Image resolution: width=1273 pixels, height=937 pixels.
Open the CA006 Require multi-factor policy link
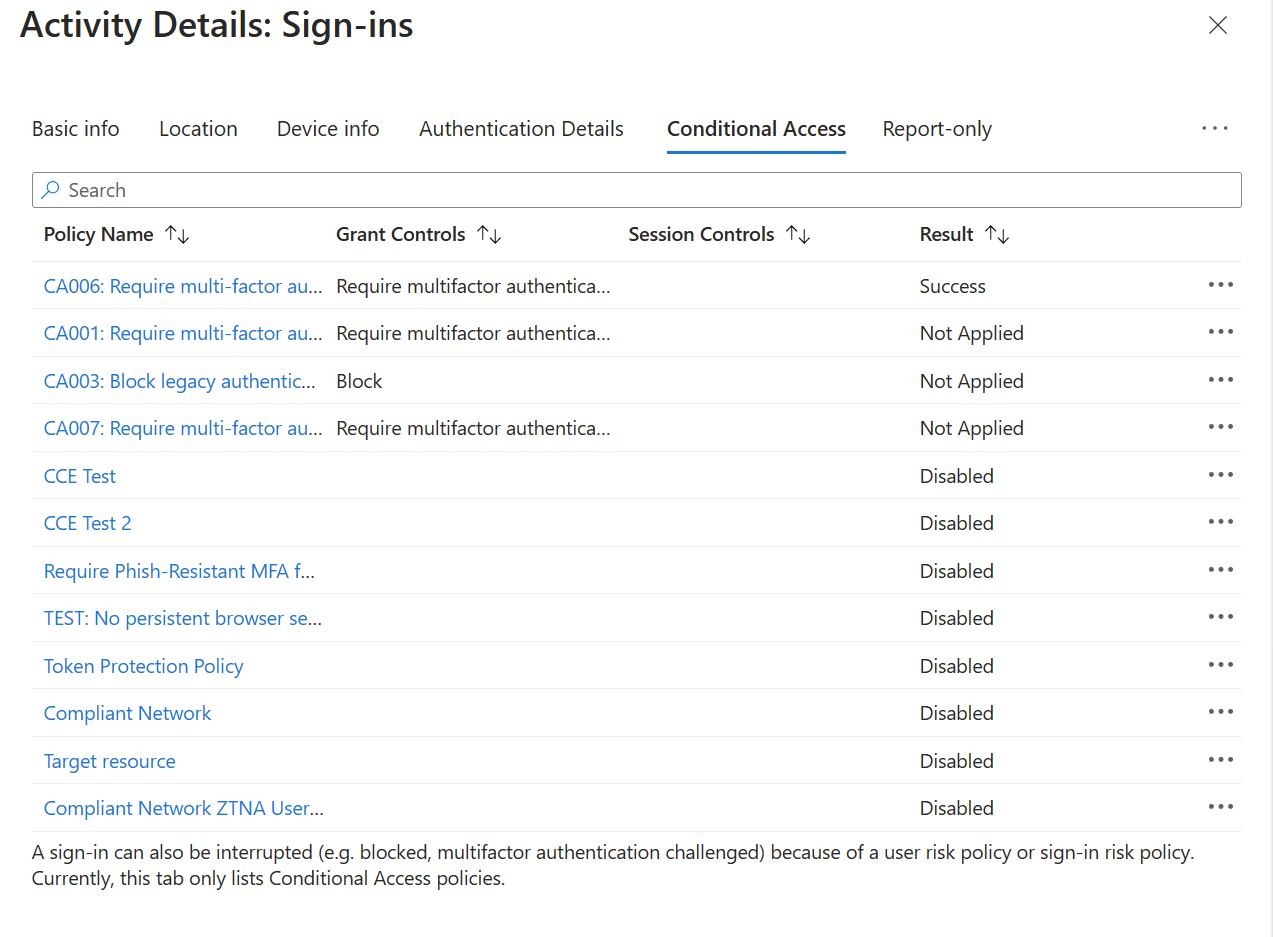tap(183, 286)
